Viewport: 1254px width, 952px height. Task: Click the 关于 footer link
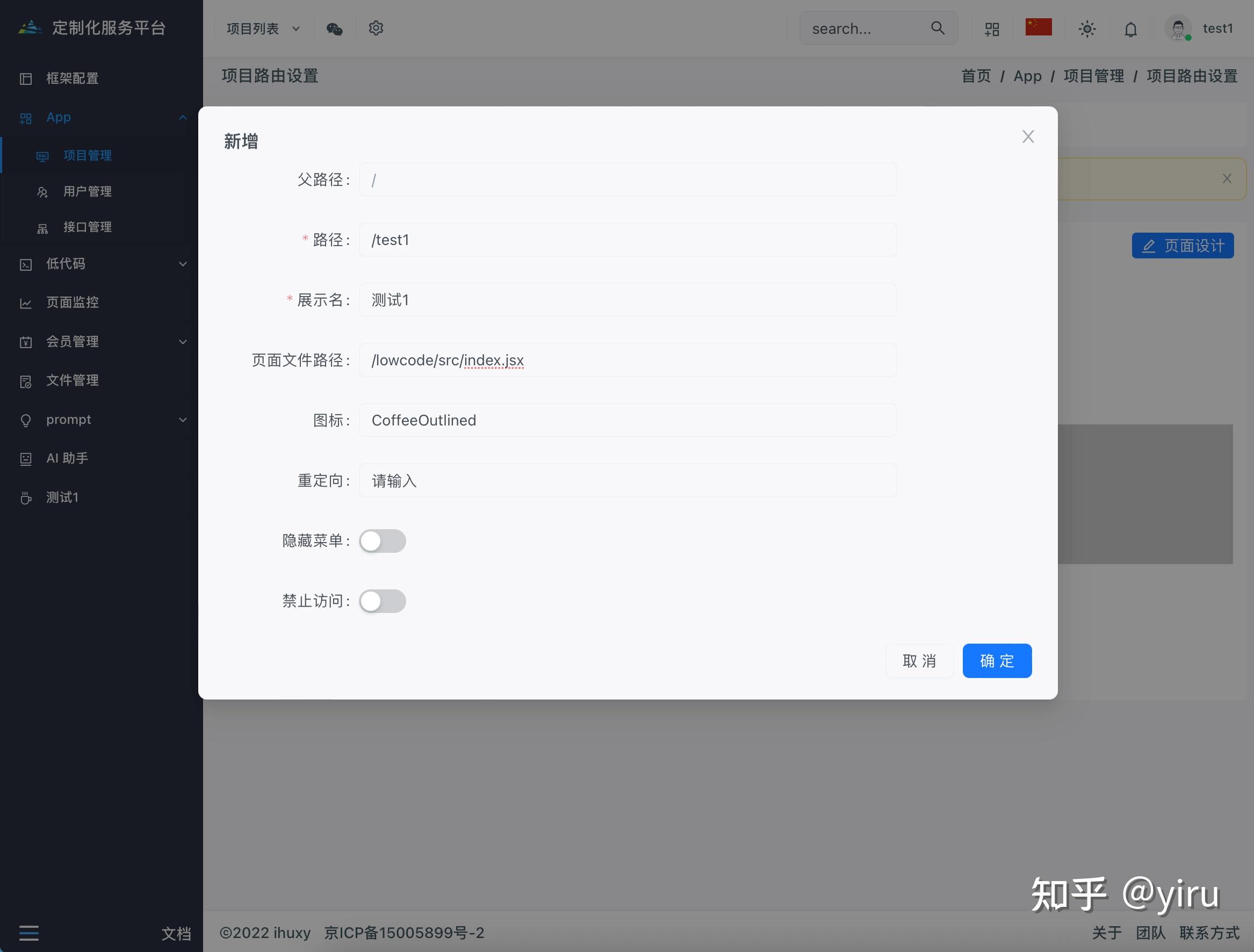point(1107,933)
